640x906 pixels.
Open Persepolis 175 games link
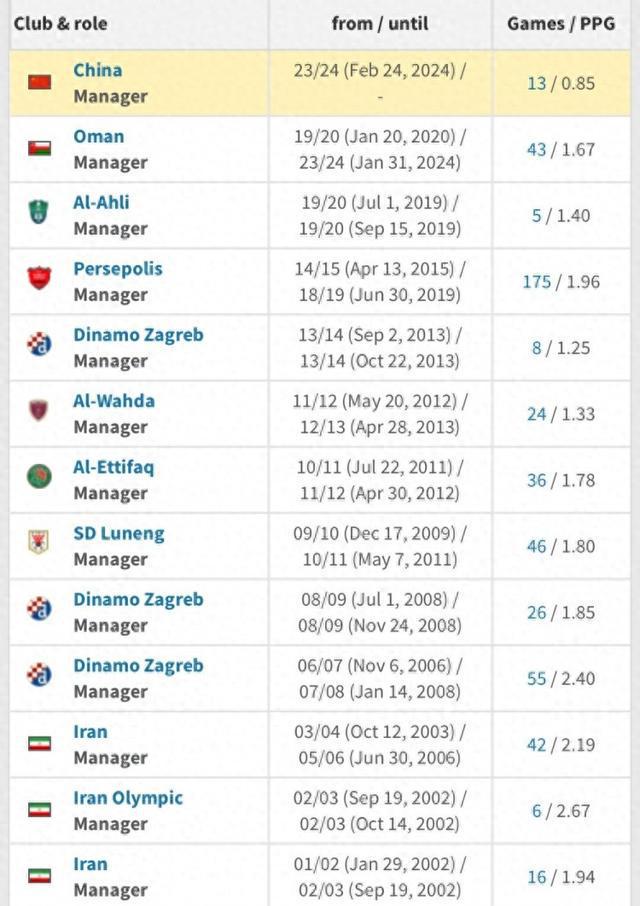pyautogui.click(x=537, y=281)
